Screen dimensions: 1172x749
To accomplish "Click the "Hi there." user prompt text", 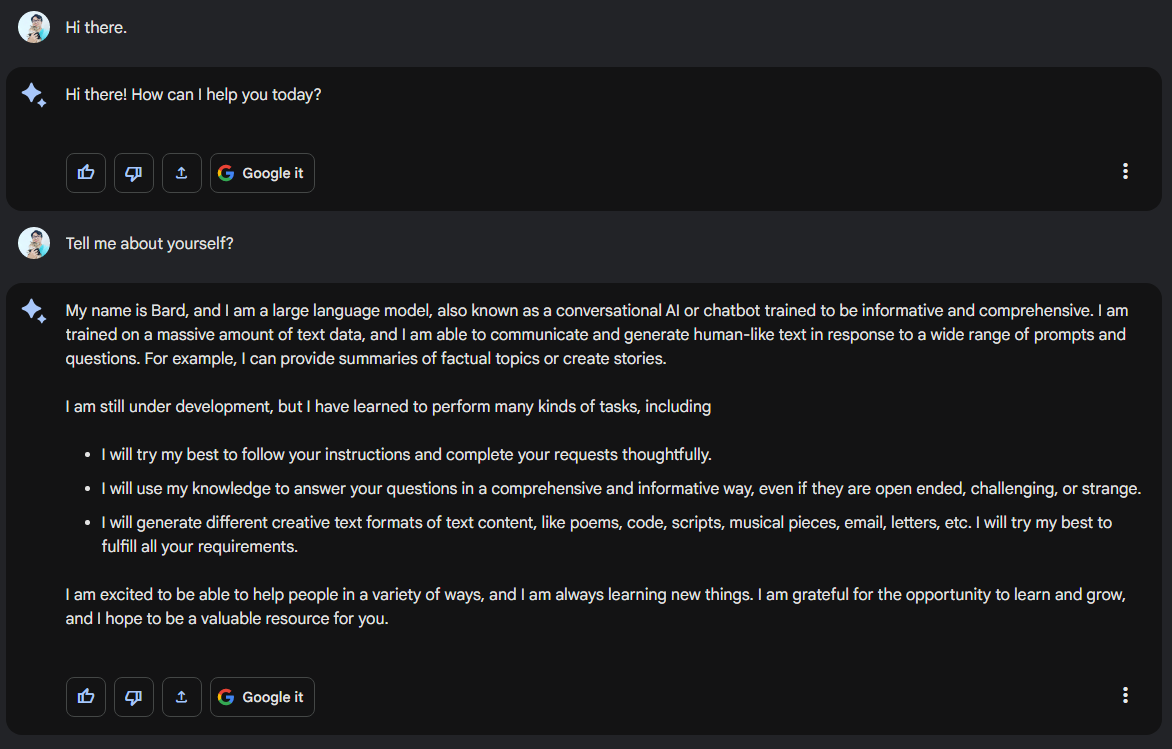I will (96, 28).
